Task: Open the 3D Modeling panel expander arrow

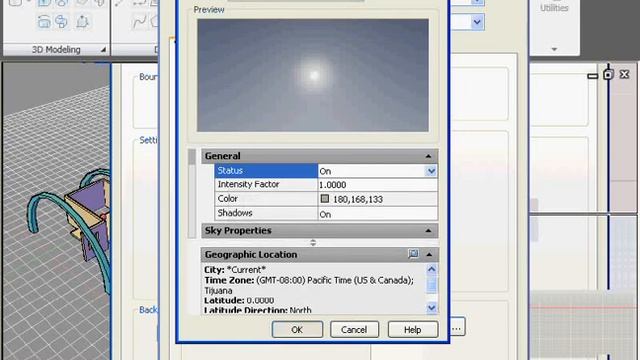Action: pos(103,49)
